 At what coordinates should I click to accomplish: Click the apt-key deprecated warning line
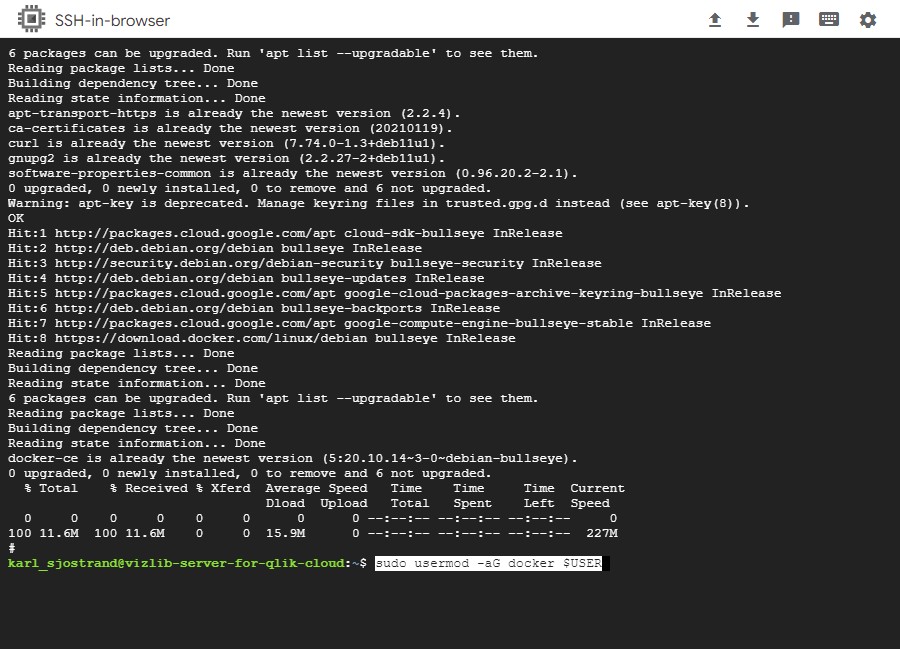(378, 203)
